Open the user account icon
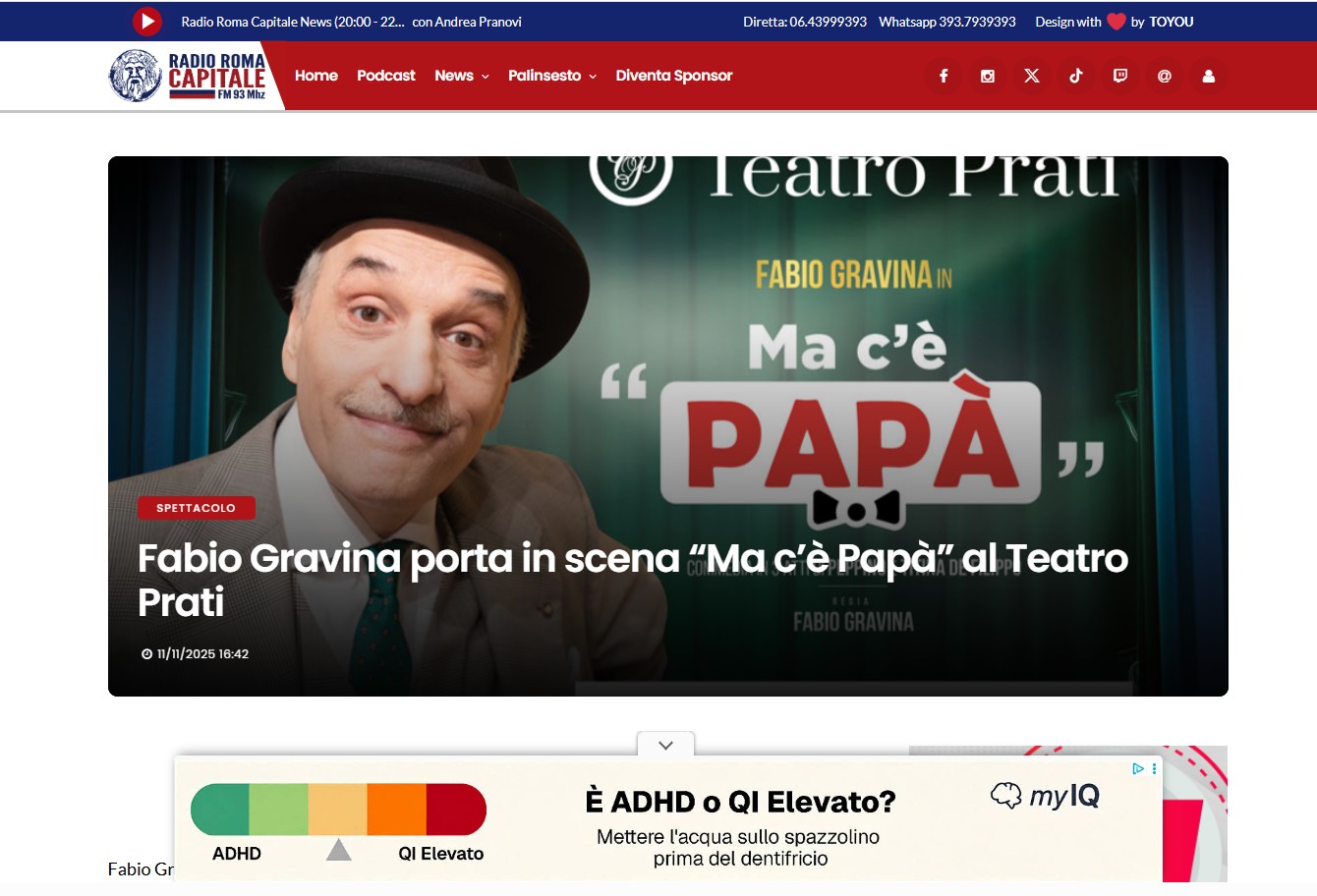The image size is (1317, 896). [1208, 76]
